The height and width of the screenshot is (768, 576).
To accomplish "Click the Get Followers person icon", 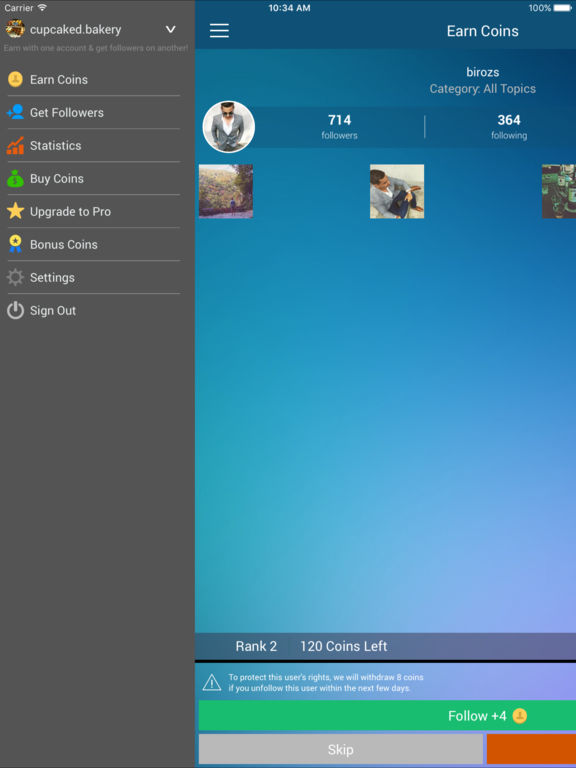I will pyautogui.click(x=15, y=112).
